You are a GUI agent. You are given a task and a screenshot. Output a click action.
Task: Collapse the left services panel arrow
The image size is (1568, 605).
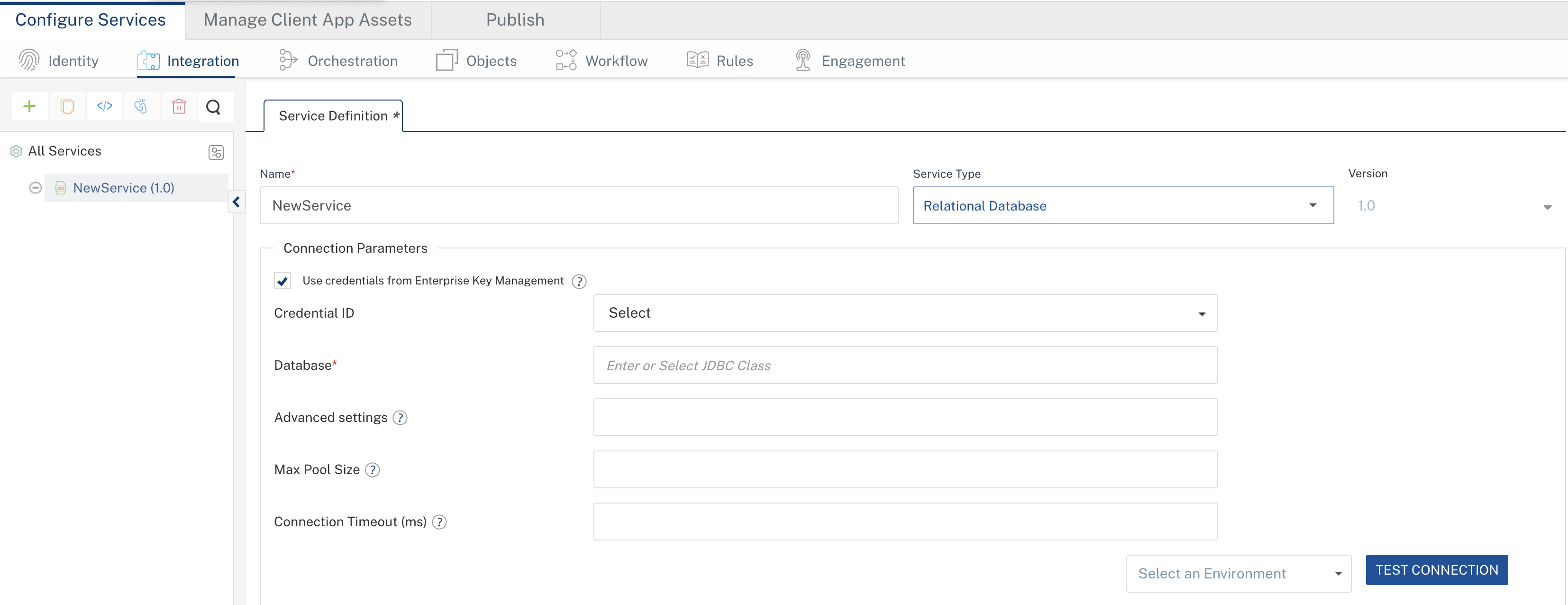pos(236,202)
